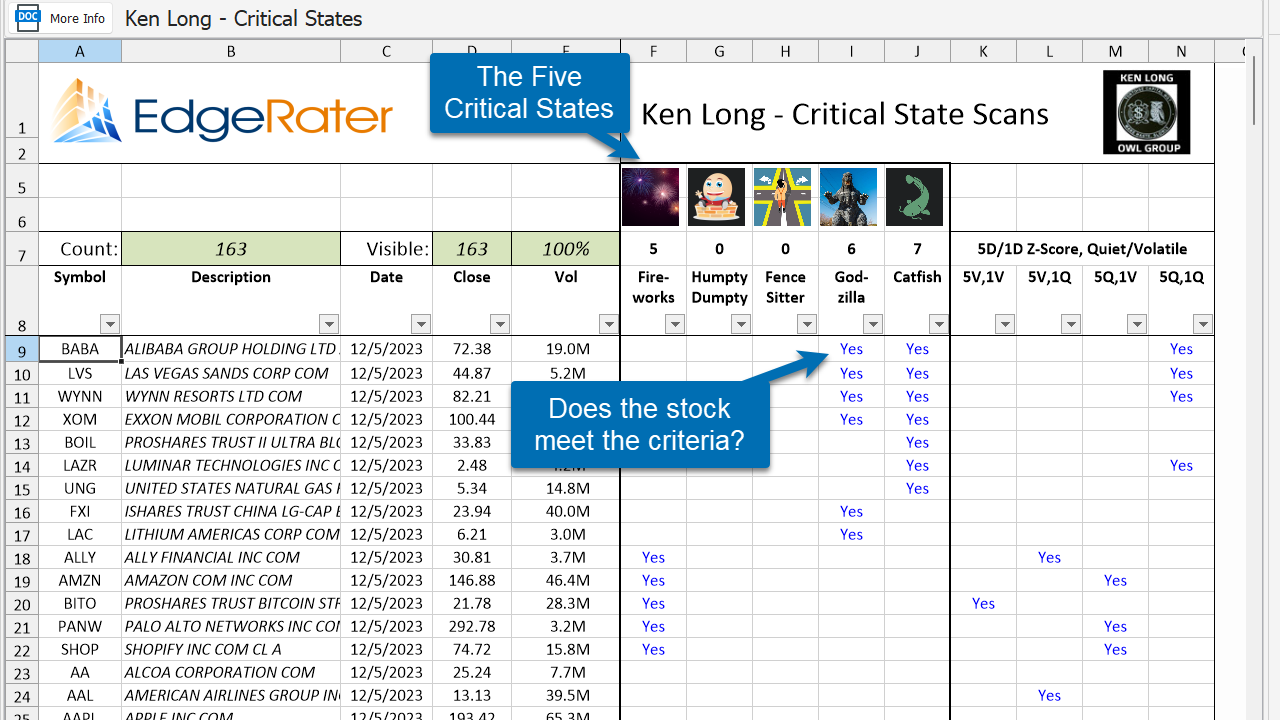Viewport: 1280px width, 720px height.
Task: Open the Godzilla column filter dropdown
Action: coord(873,324)
